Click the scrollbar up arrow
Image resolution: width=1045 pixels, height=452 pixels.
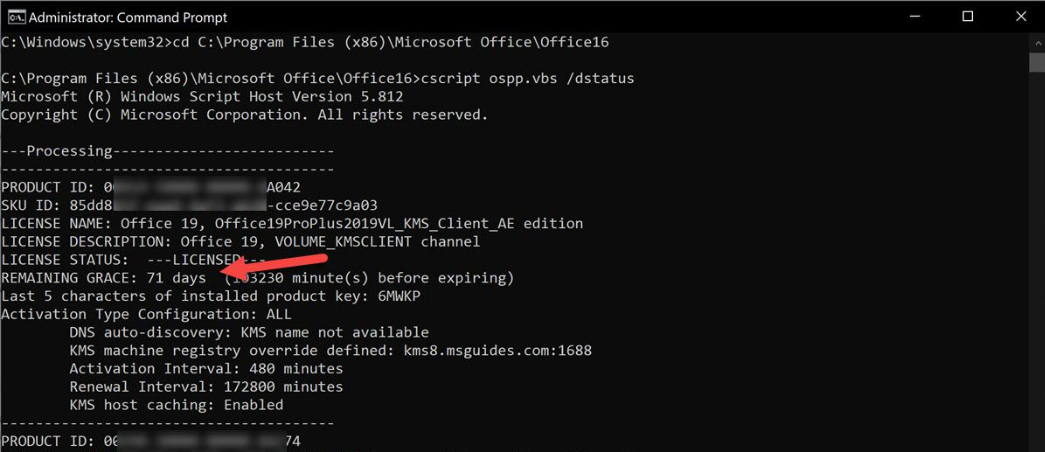pos(1037,41)
